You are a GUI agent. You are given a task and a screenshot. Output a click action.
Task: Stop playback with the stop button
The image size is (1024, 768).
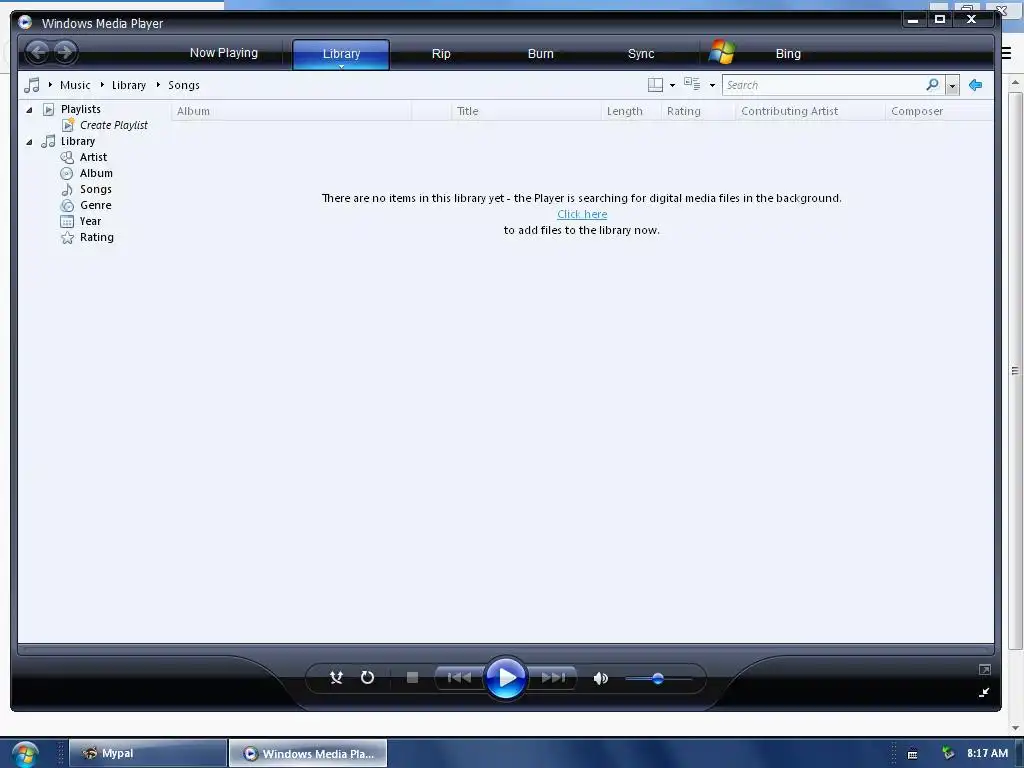click(x=412, y=678)
